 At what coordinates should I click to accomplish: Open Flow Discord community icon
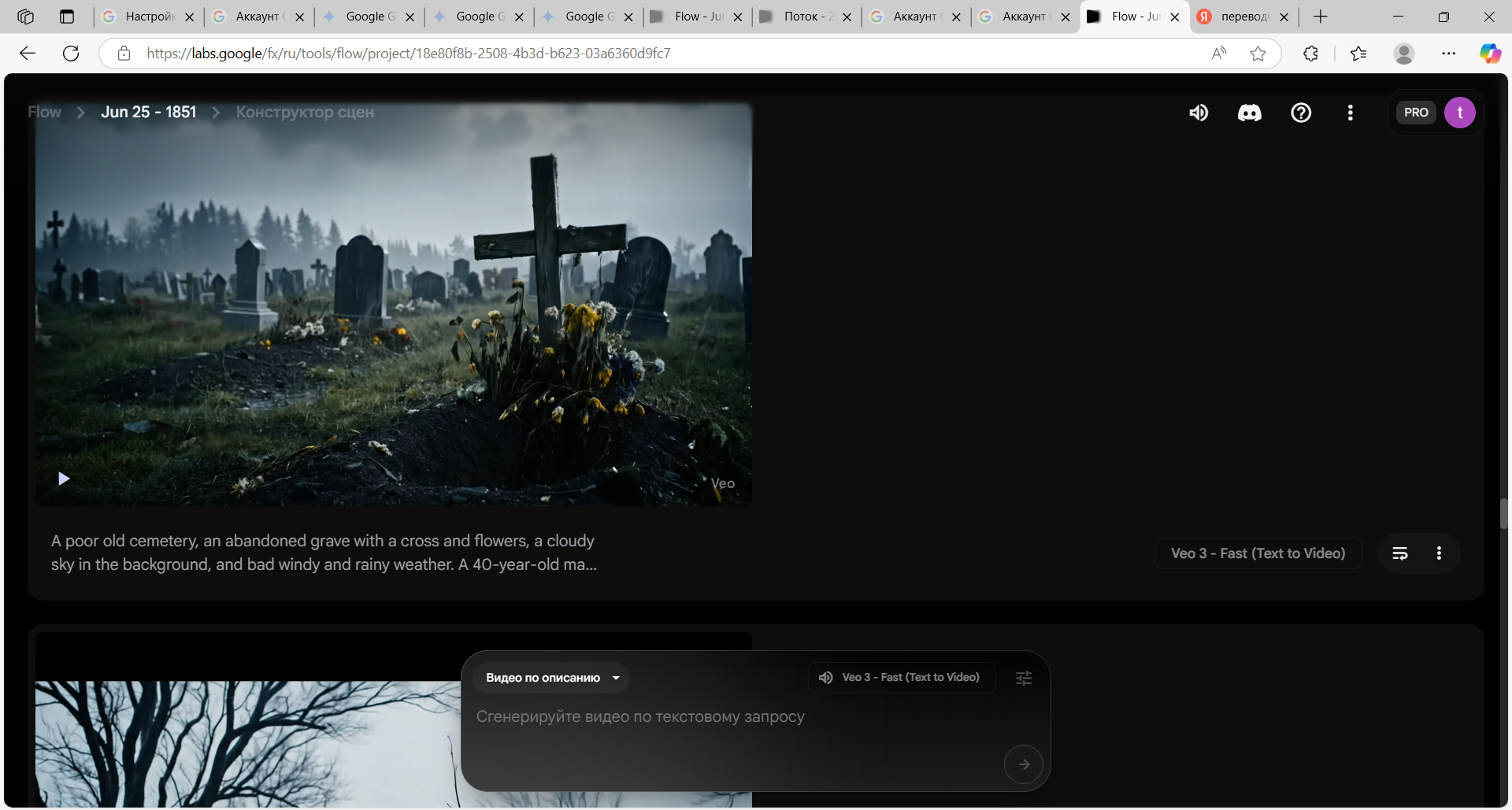[1249, 113]
